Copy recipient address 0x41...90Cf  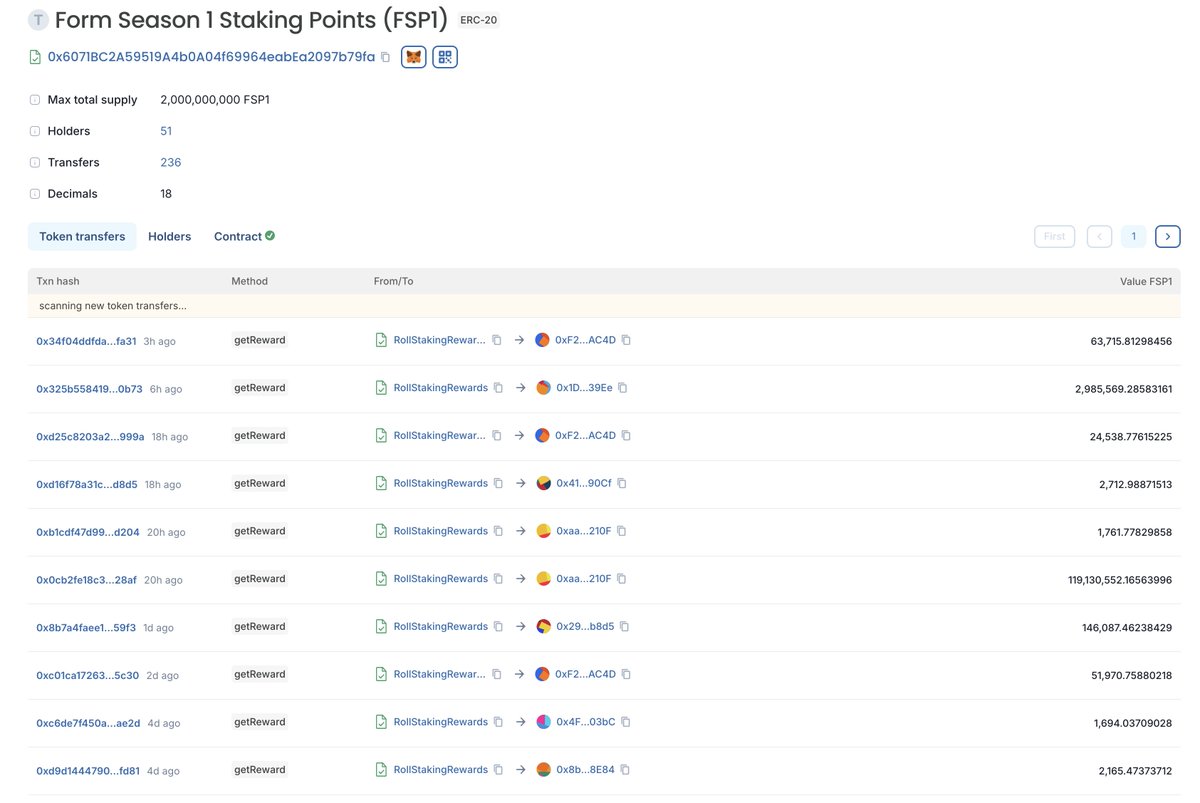[622, 483]
